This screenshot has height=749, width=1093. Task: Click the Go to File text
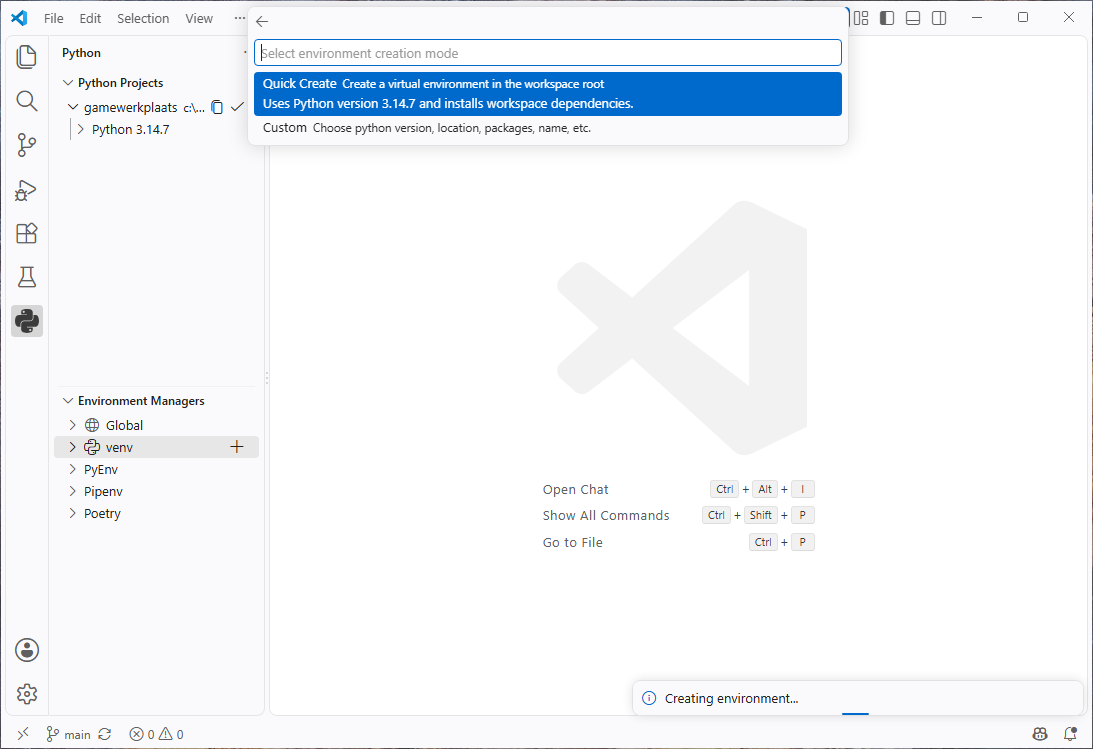pyautogui.click(x=572, y=543)
